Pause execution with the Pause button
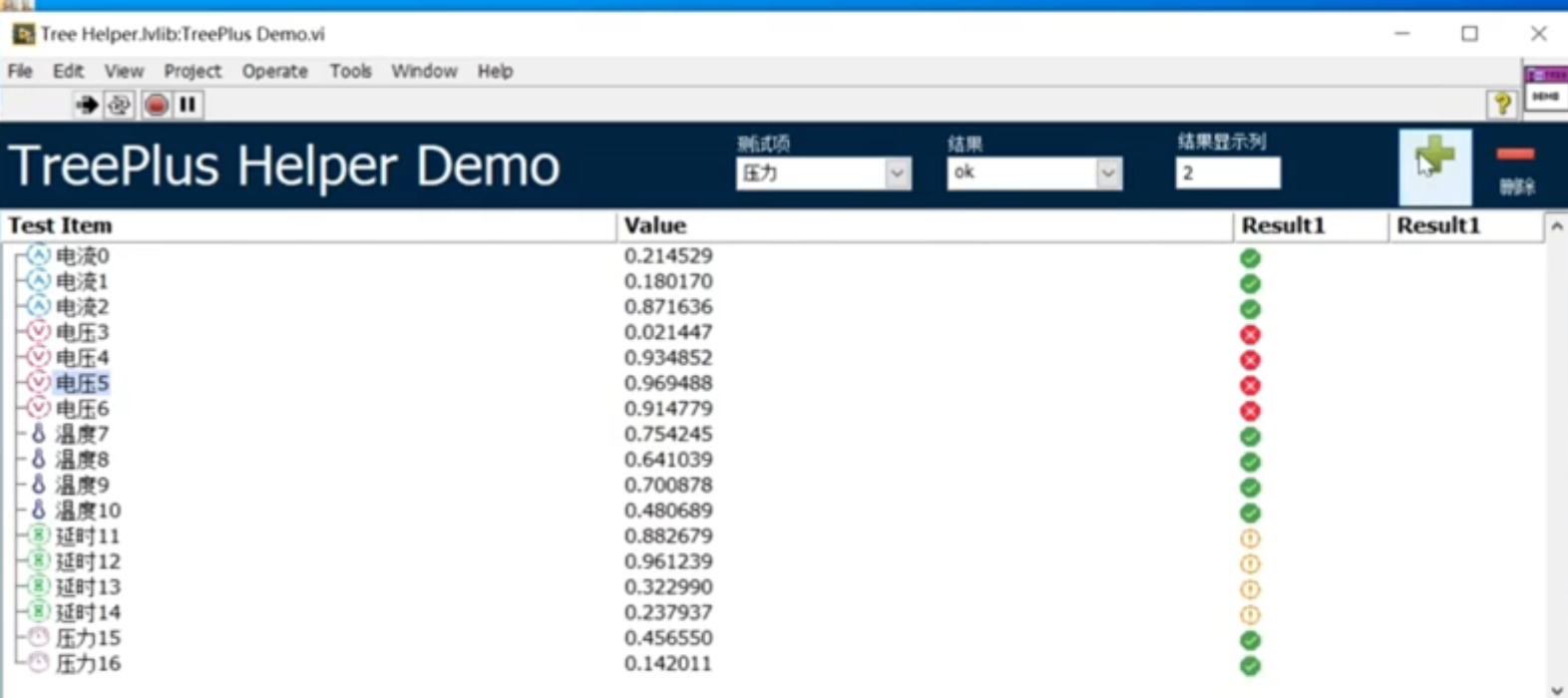 [188, 105]
